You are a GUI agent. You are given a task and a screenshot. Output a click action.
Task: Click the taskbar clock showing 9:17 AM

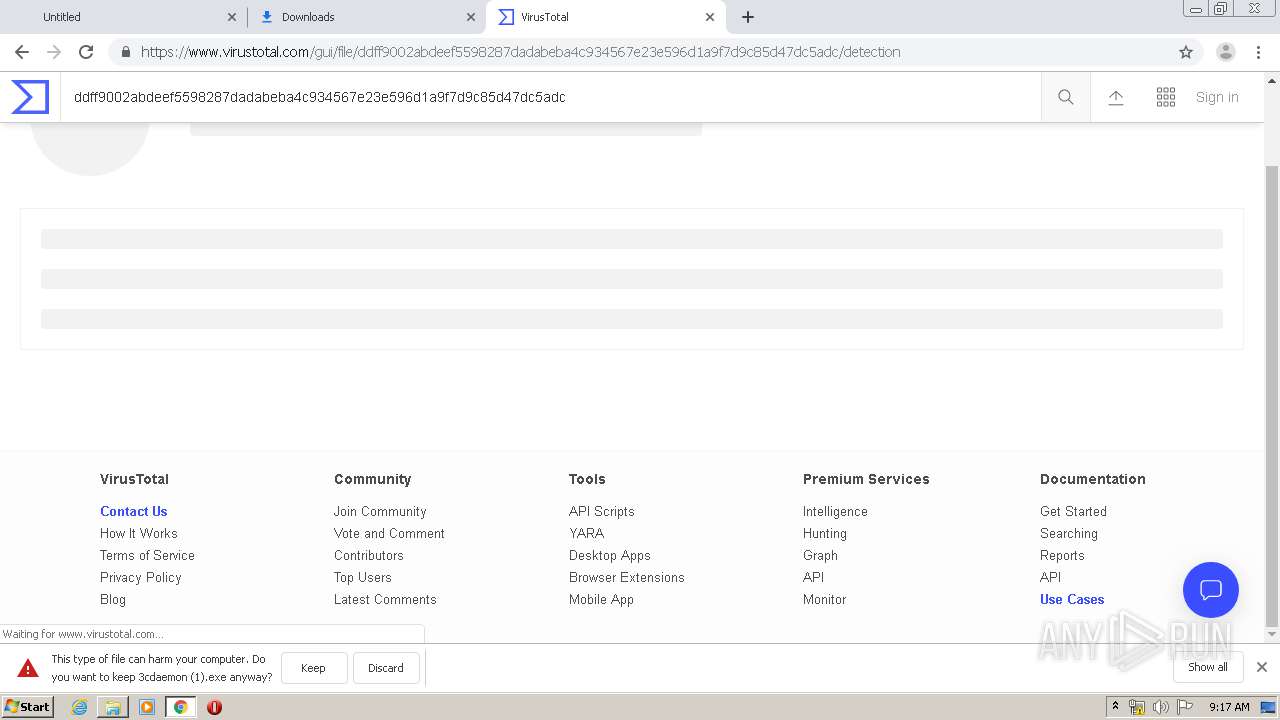1229,707
